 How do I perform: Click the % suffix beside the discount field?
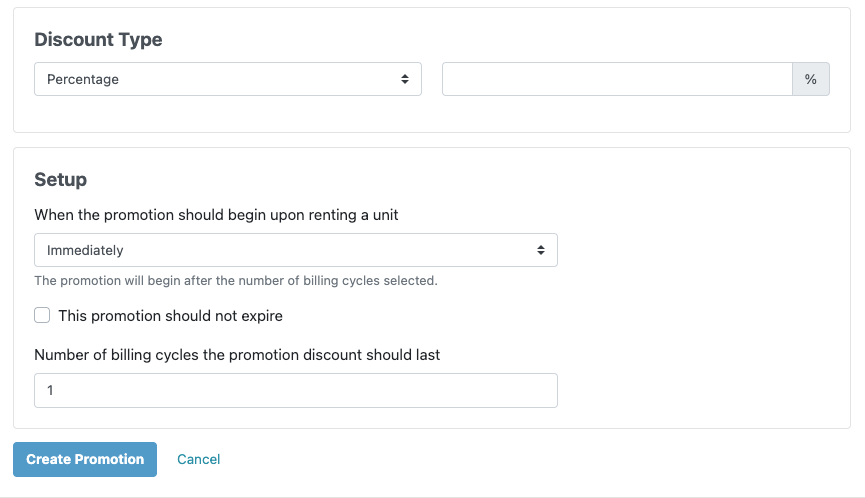click(x=811, y=80)
